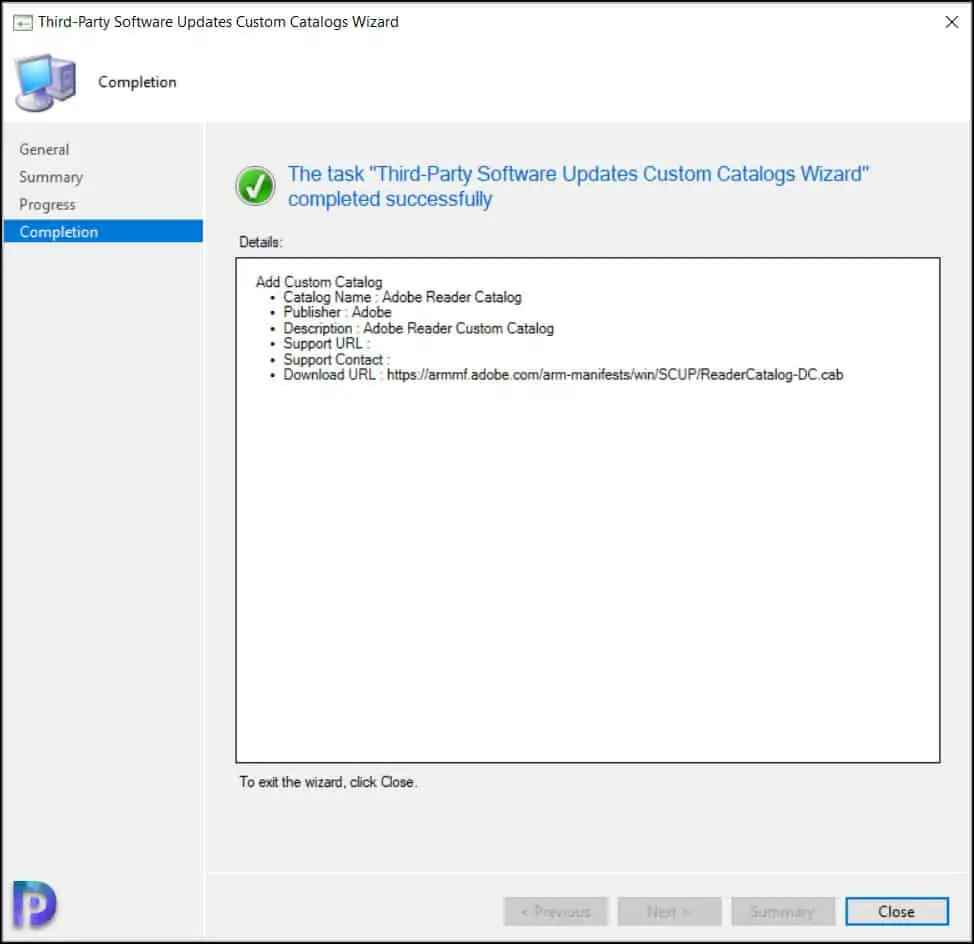Screen dimensions: 974x944
Task: Click the Close button to exit wizard
Action: pyautogui.click(x=896, y=911)
